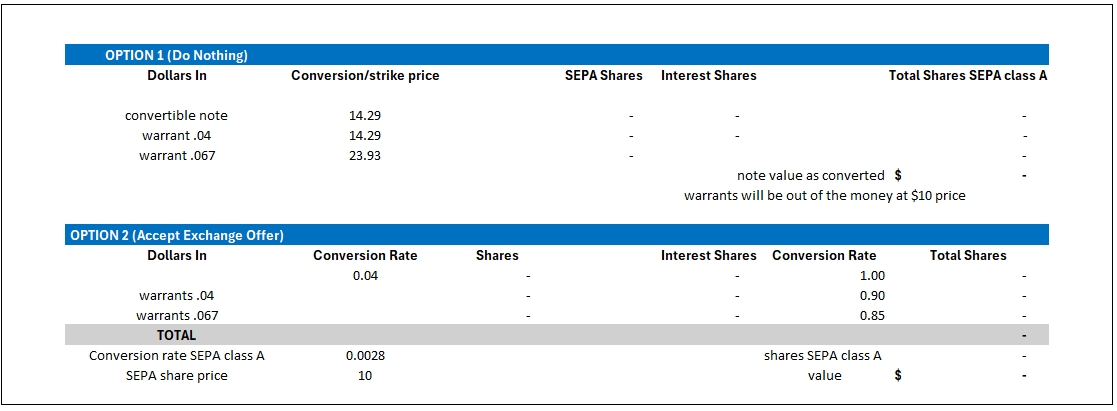The width and height of the screenshot is (1117, 411).
Task: Click the 0.0028 SEPA conversion rate cell
Action: [x=365, y=355]
